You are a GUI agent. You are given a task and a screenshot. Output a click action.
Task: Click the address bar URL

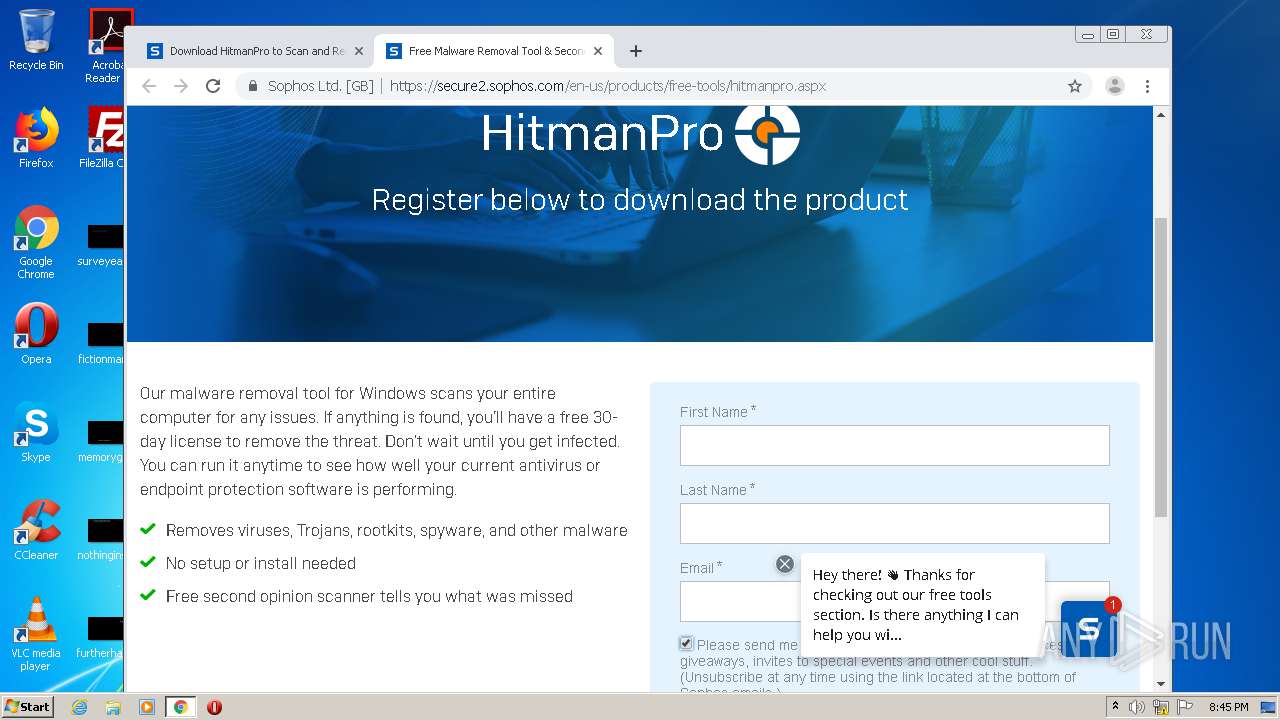click(608, 86)
